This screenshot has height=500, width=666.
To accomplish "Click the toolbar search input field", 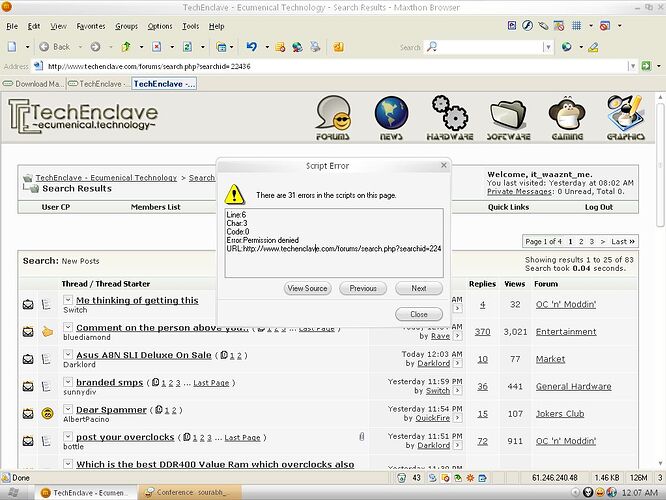I will pyautogui.click(x=488, y=47).
